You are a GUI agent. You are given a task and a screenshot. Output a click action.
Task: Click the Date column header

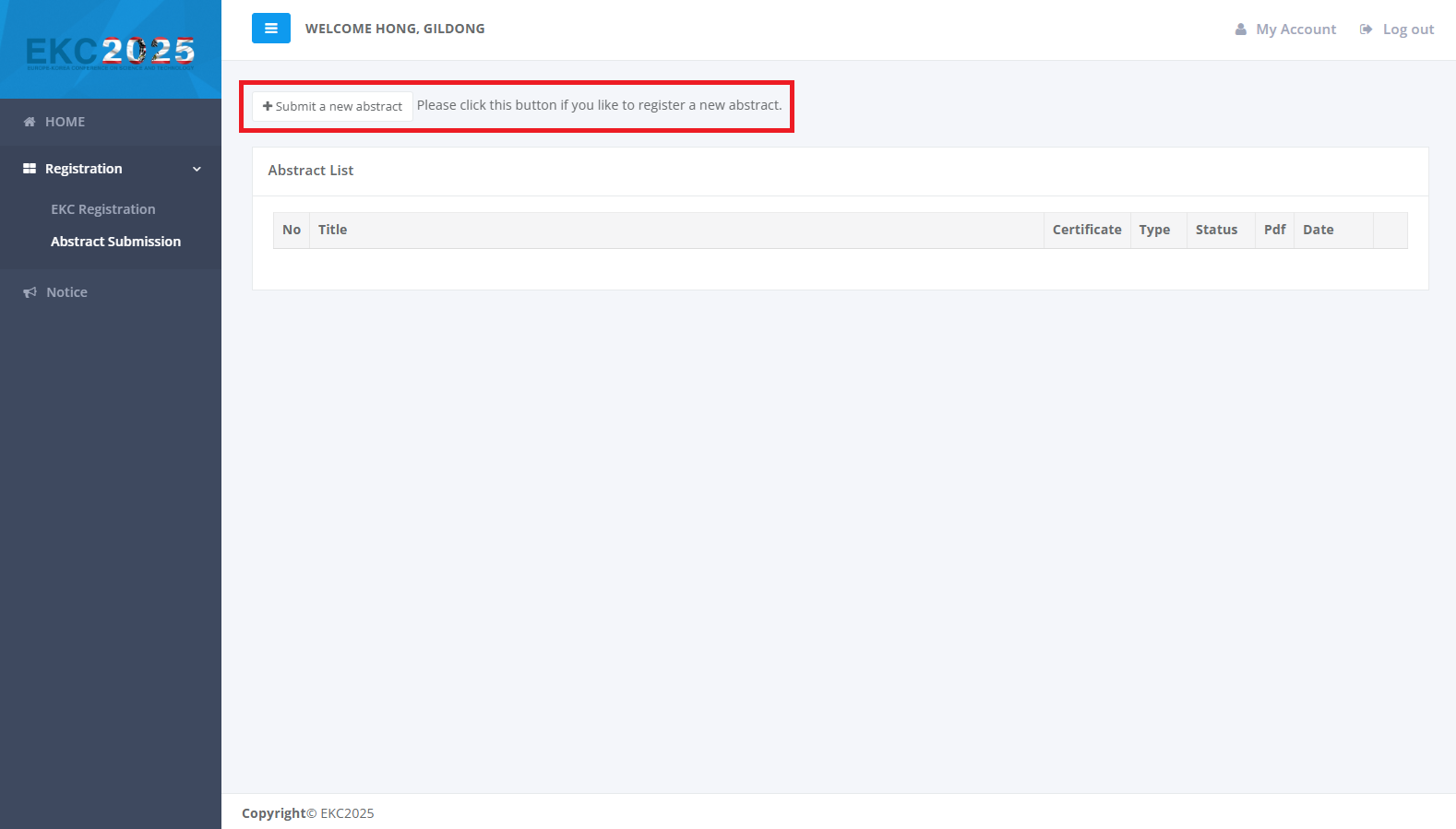tap(1318, 230)
